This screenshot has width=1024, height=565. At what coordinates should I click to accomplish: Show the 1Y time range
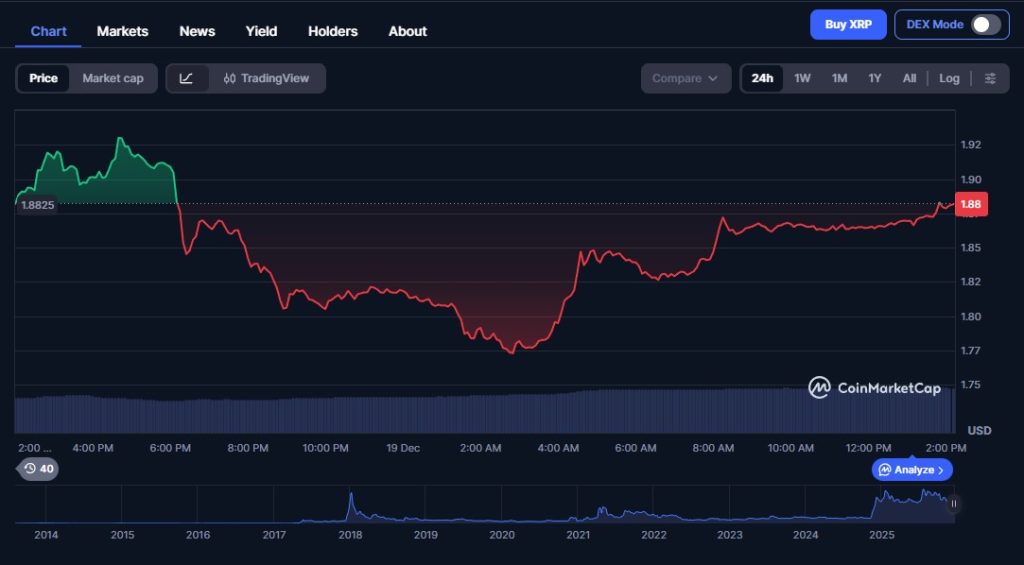pos(874,78)
